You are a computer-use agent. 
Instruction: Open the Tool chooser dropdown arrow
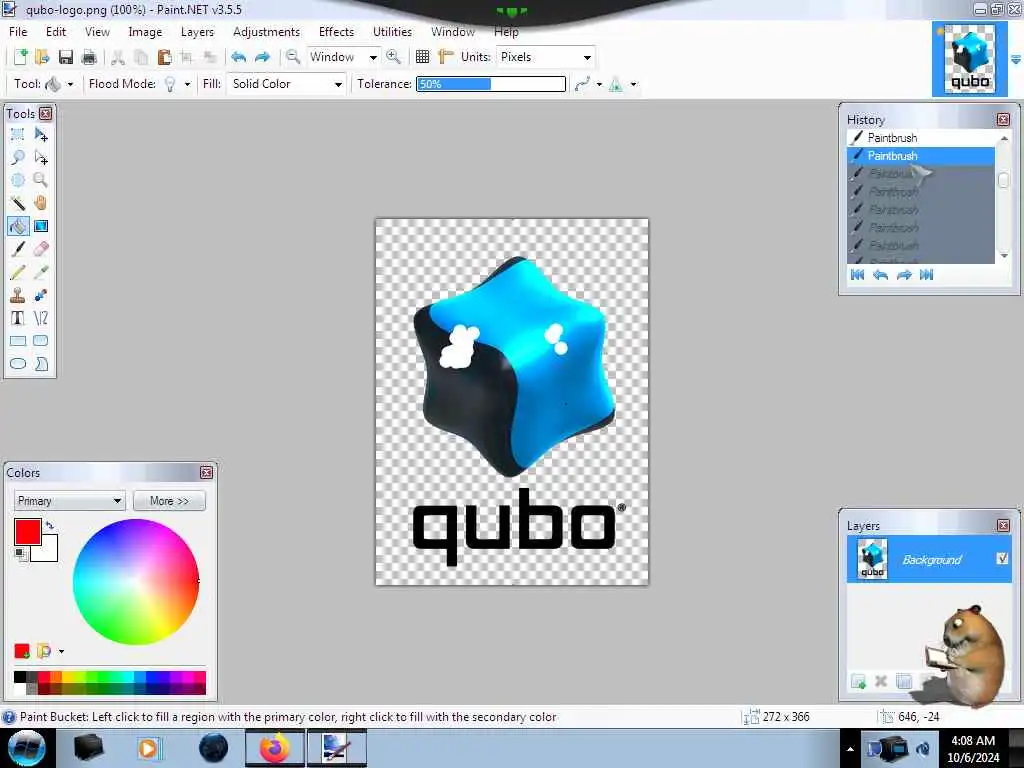point(70,84)
